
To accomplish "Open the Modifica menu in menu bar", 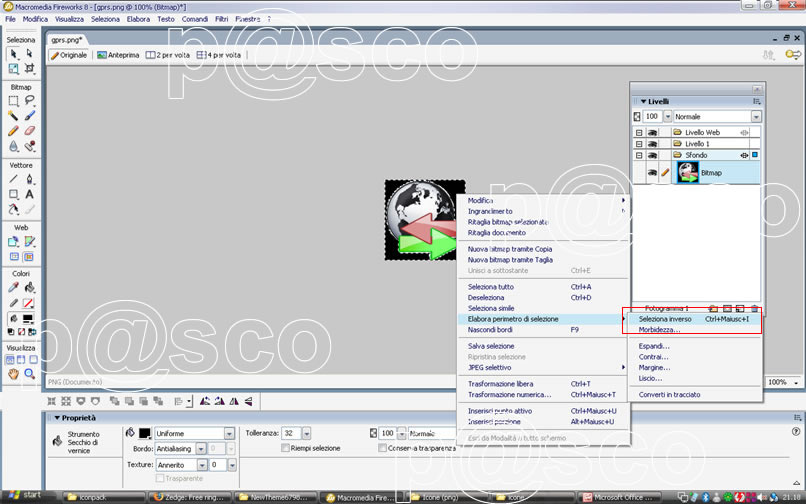I will tap(35, 19).
